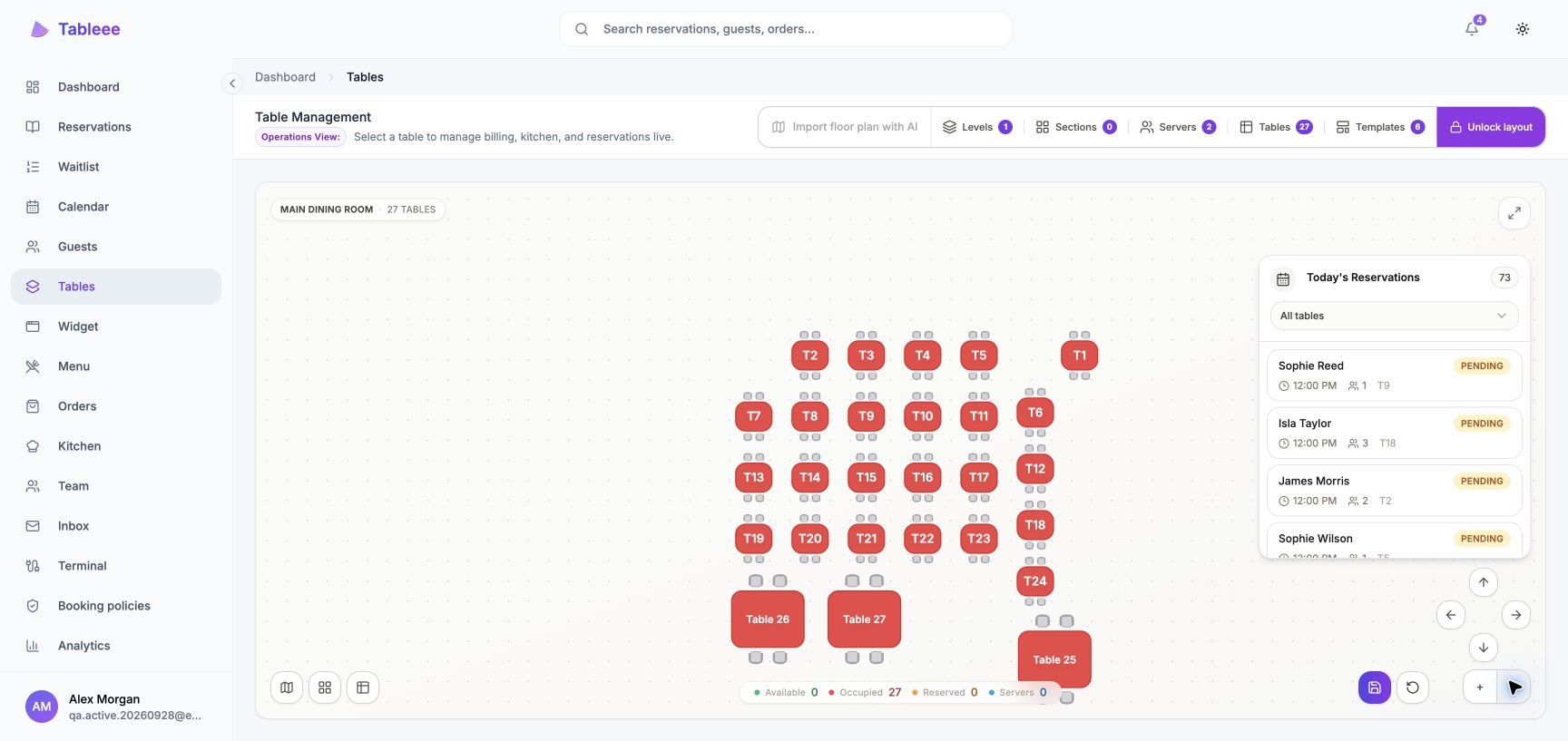Reset the floor plan view

1413,687
